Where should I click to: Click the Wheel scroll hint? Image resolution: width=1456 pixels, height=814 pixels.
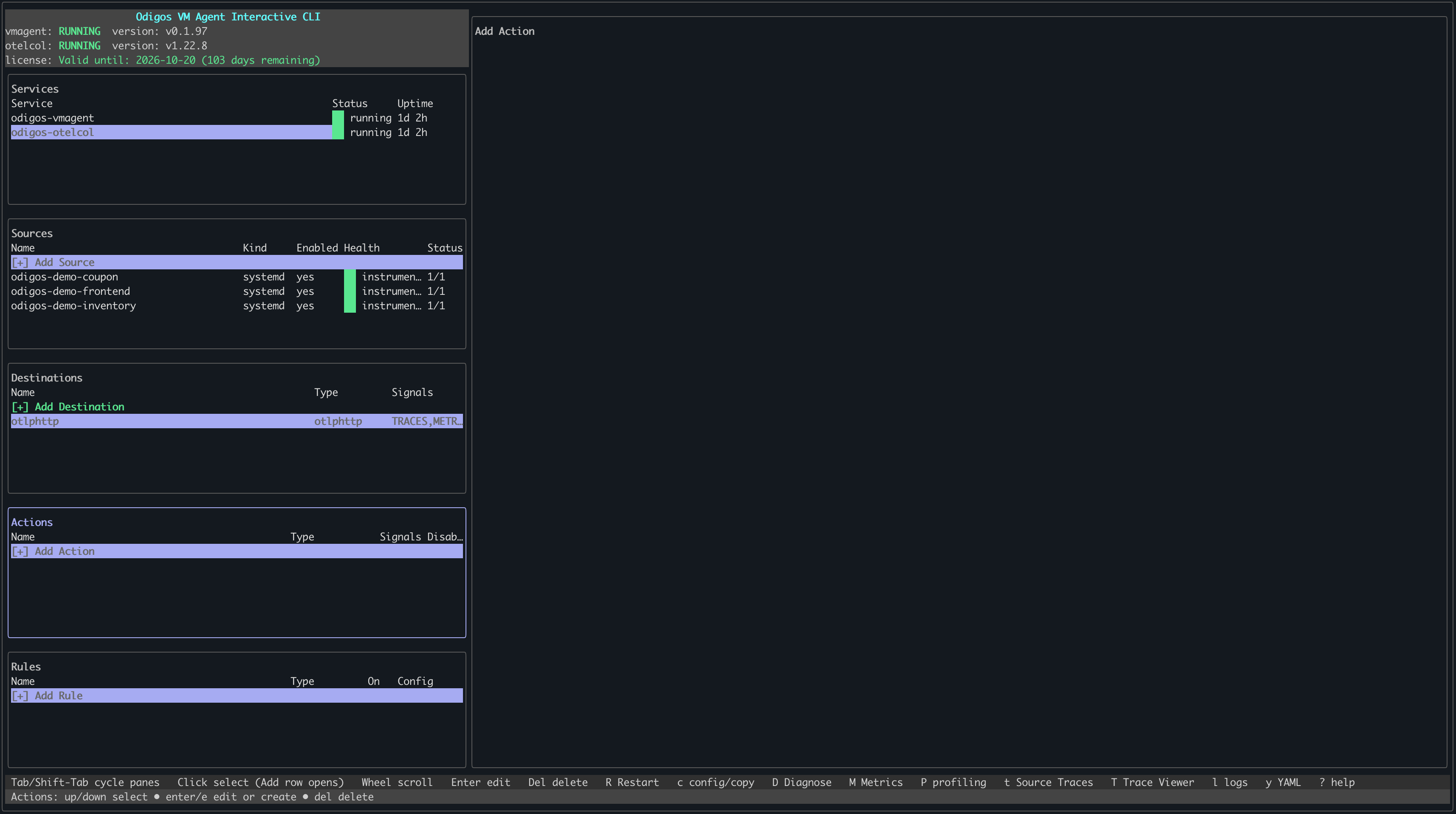(x=397, y=782)
